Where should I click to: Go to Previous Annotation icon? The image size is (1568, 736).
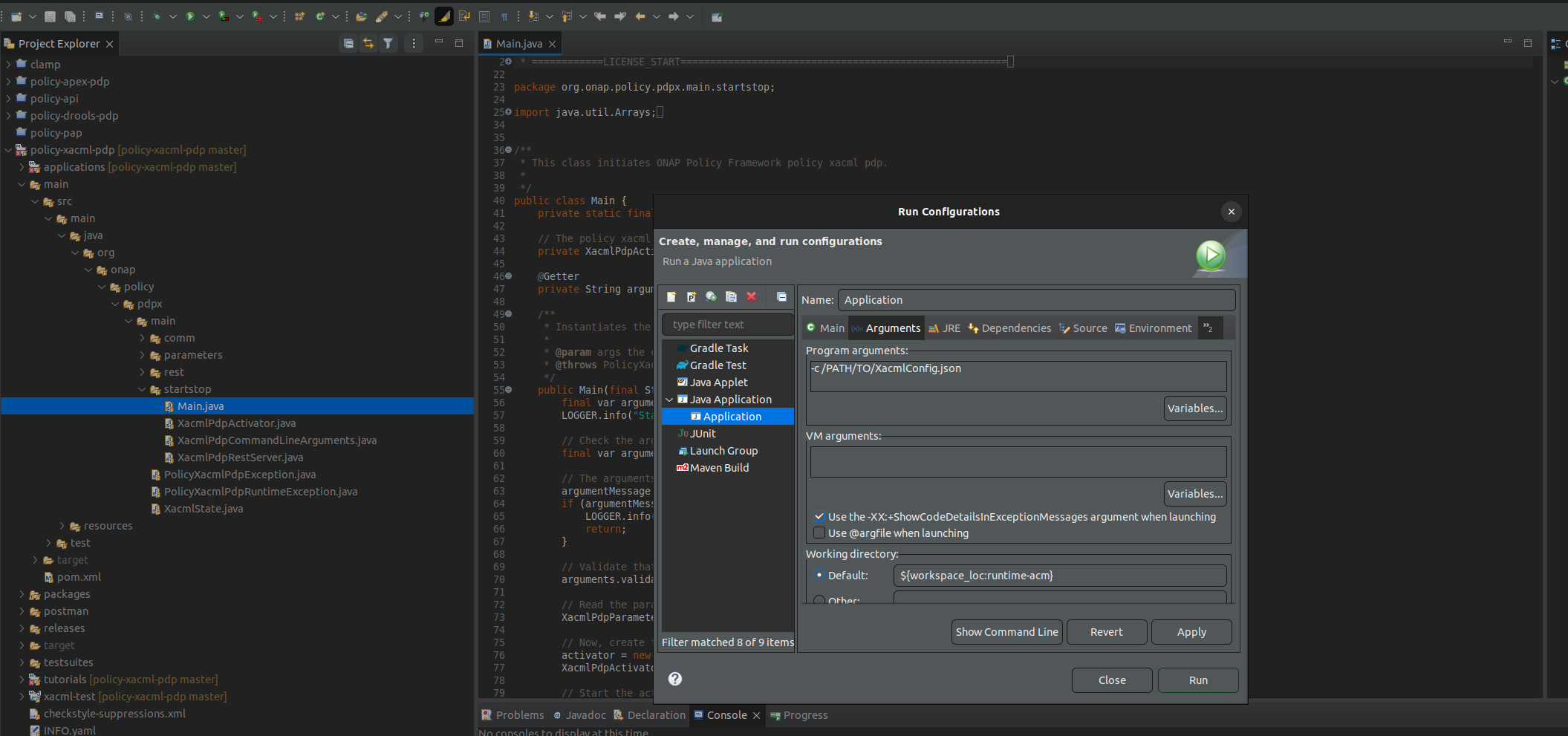click(x=567, y=16)
